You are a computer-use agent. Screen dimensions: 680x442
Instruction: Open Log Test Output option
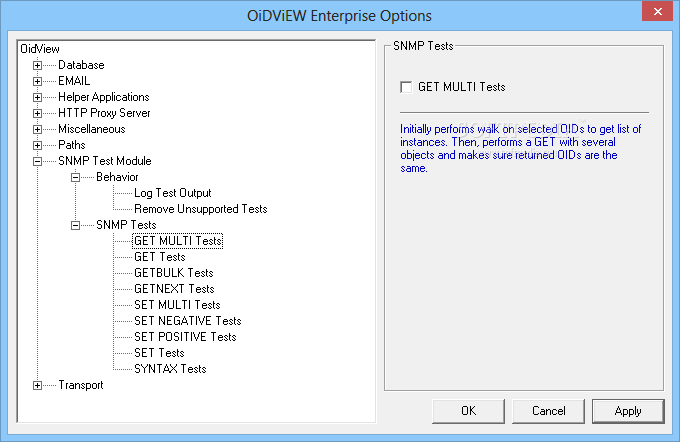(173, 193)
